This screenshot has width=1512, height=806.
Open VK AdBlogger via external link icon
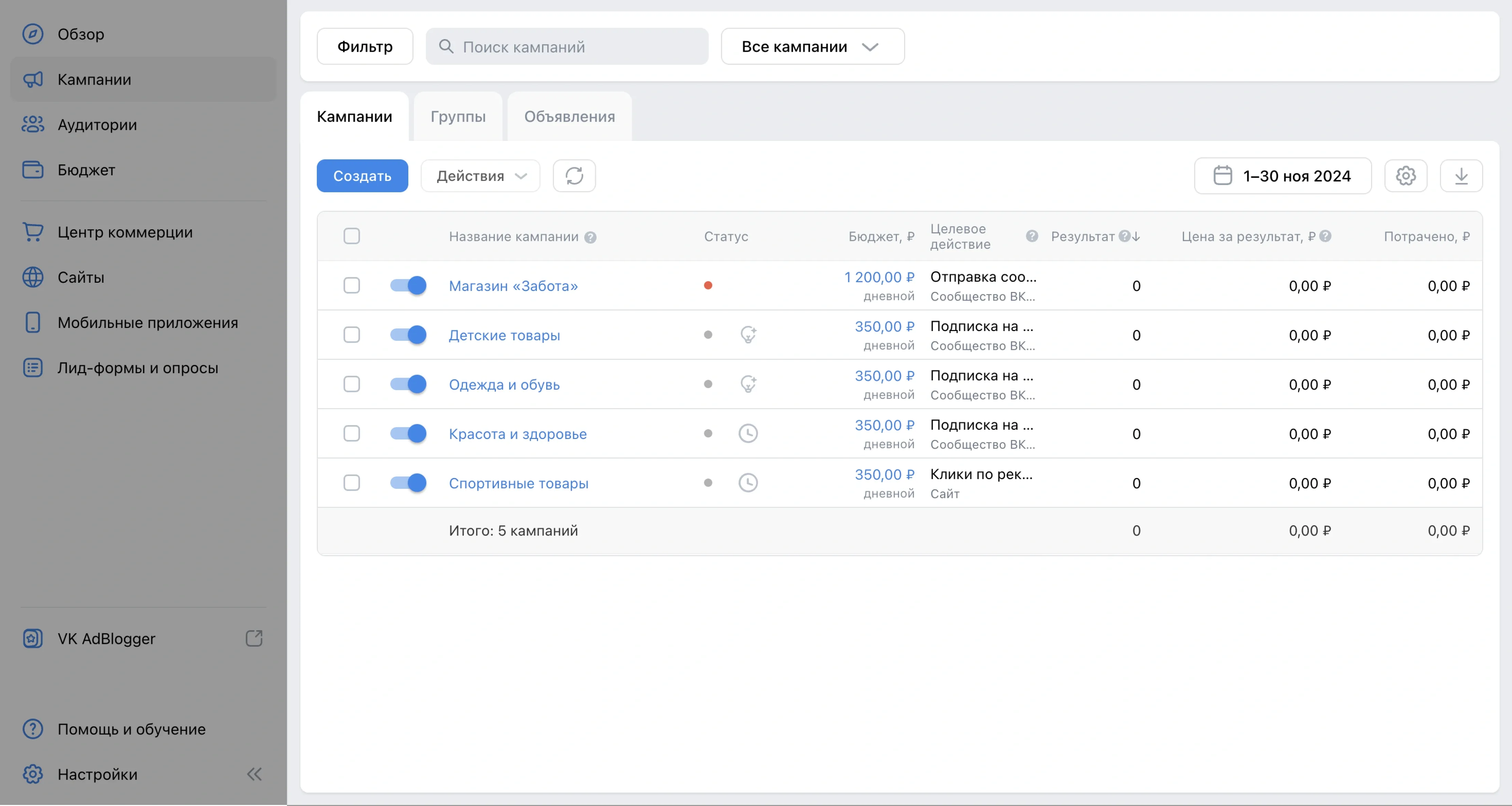[x=254, y=638]
